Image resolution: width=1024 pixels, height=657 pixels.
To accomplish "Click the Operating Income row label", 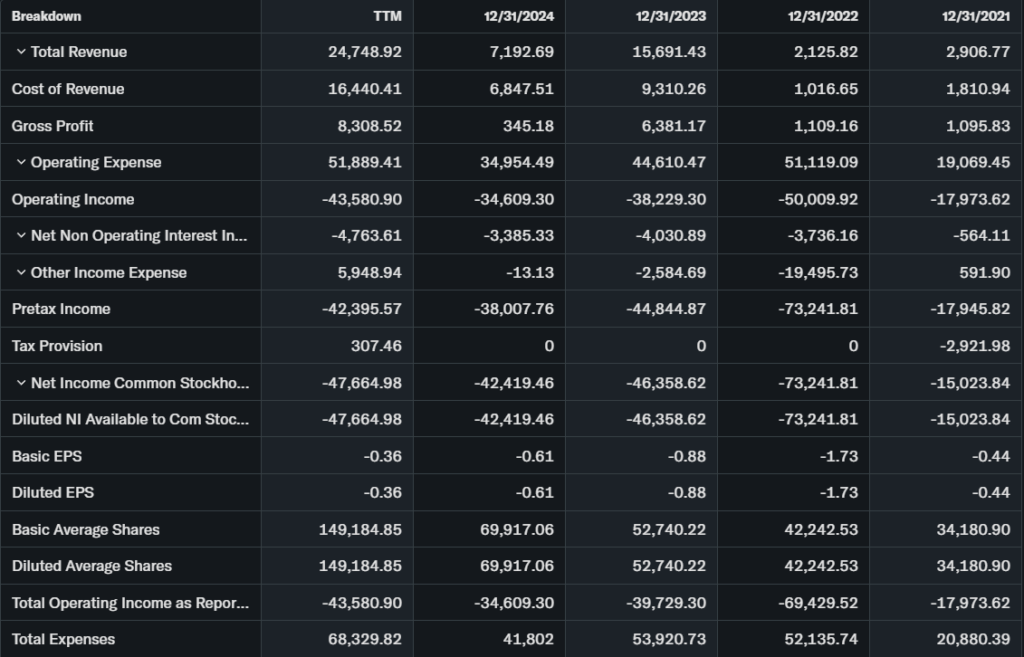I will coord(73,199).
